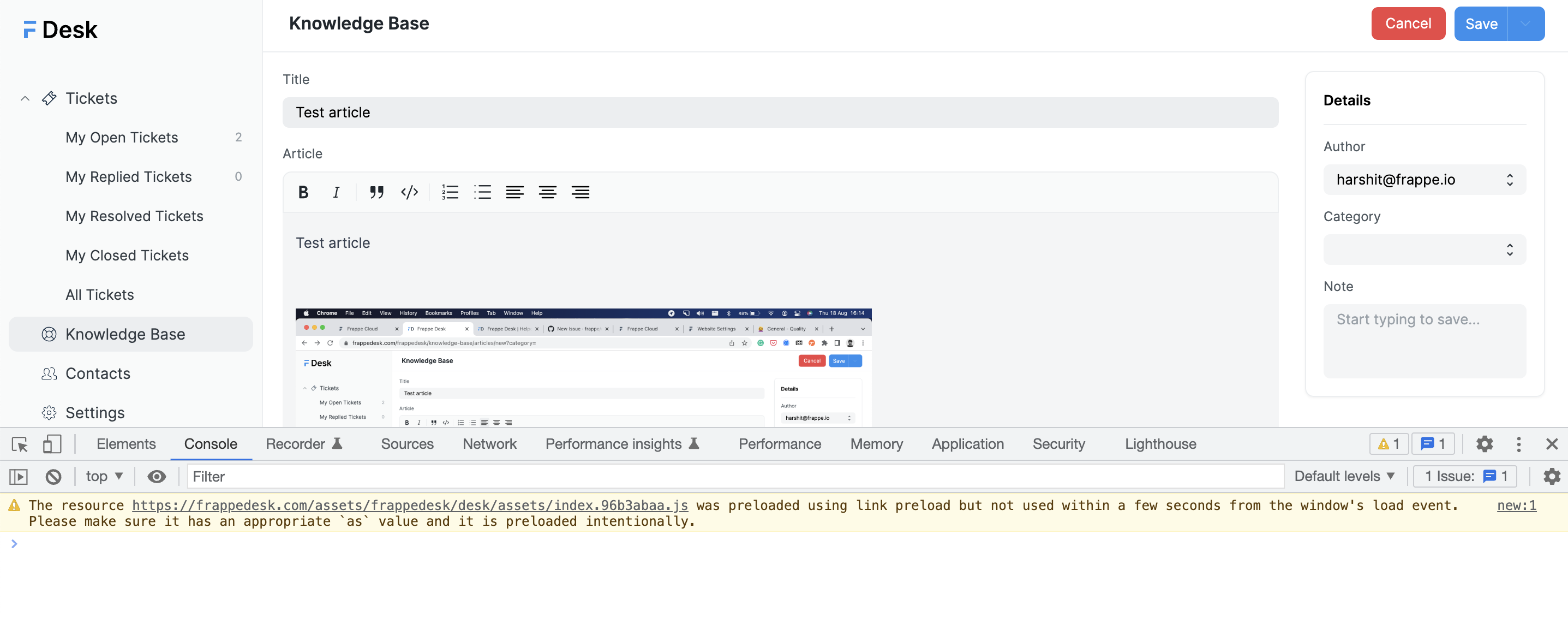1568x617 pixels.
Task: Toggle bold formatting in article editor
Action: [x=303, y=192]
